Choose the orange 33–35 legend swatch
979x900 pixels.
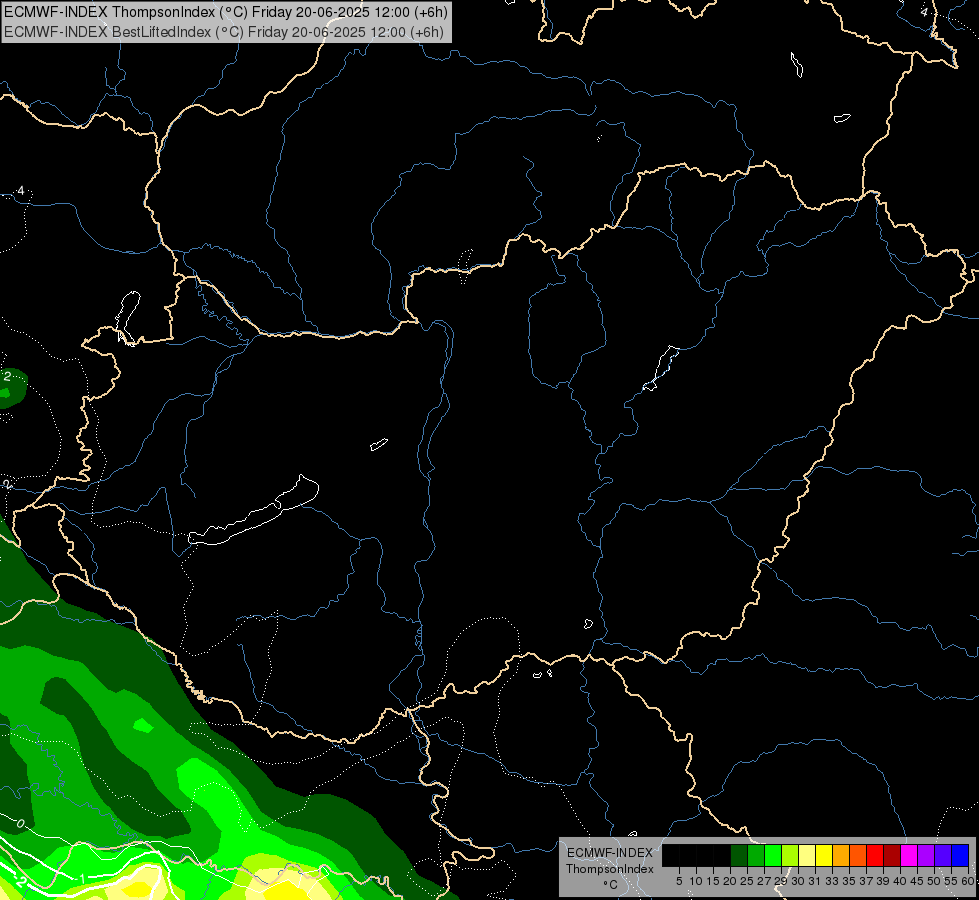click(x=841, y=855)
